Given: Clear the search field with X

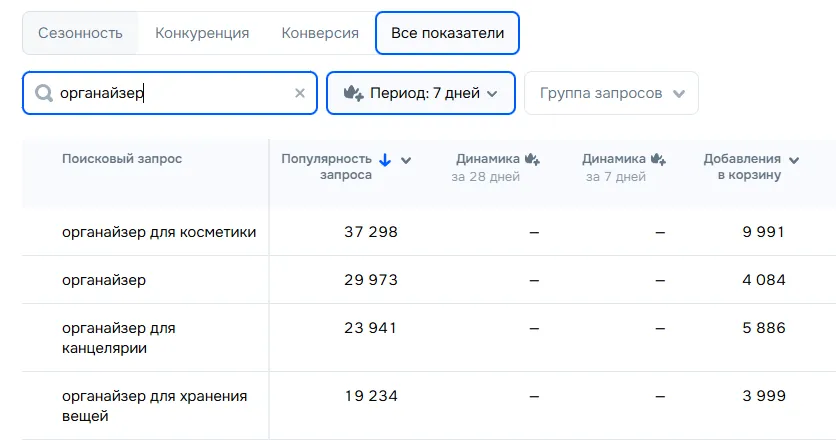Looking at the screenshot, I should 299,93.
